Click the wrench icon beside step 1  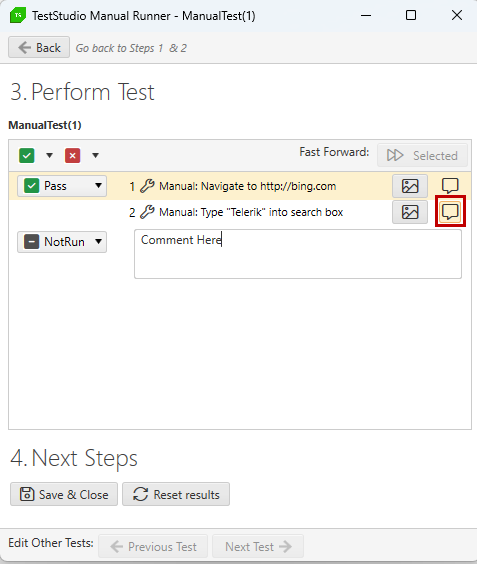click(147, 186)
